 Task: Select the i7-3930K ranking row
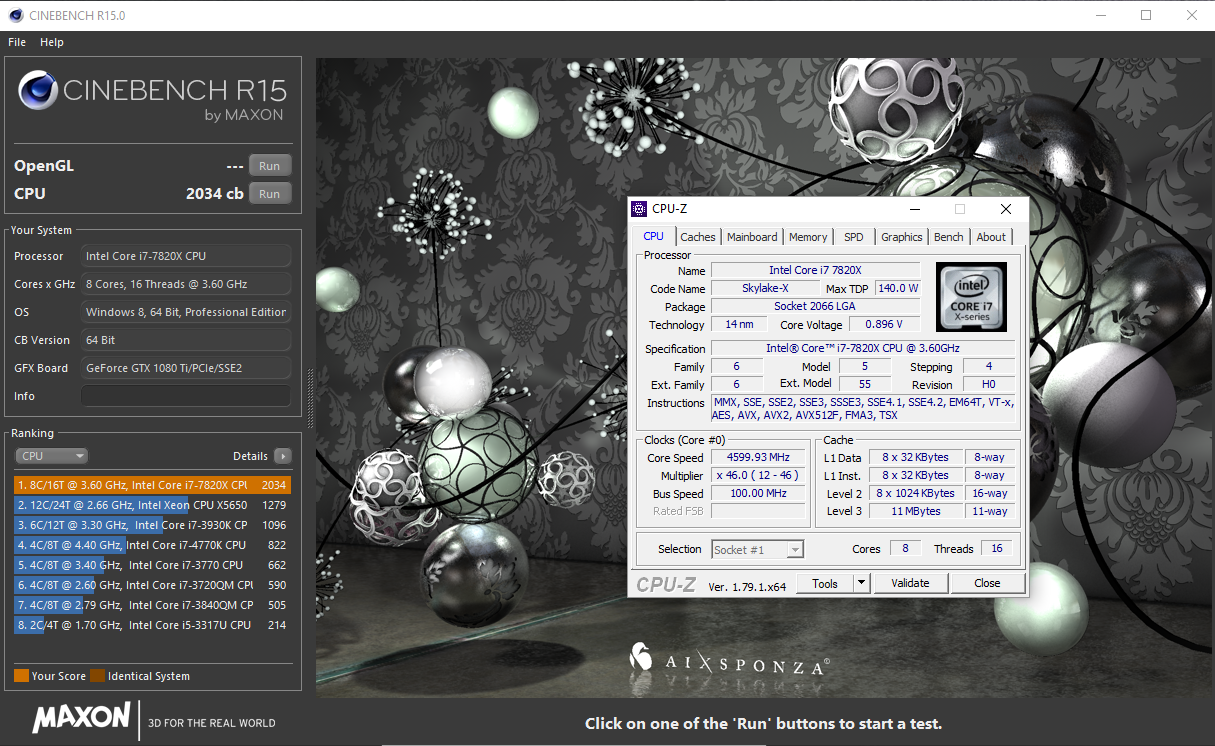[153, 525]
